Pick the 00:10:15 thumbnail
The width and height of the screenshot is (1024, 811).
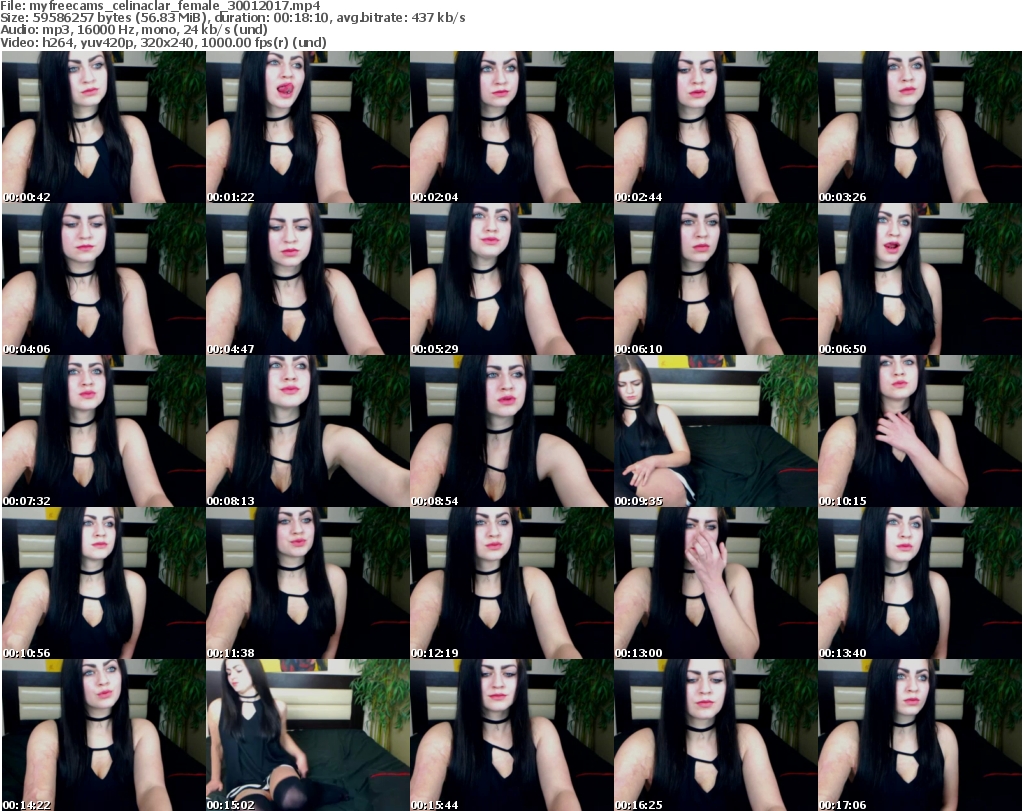pyautogui.click(x=920, y=432)
